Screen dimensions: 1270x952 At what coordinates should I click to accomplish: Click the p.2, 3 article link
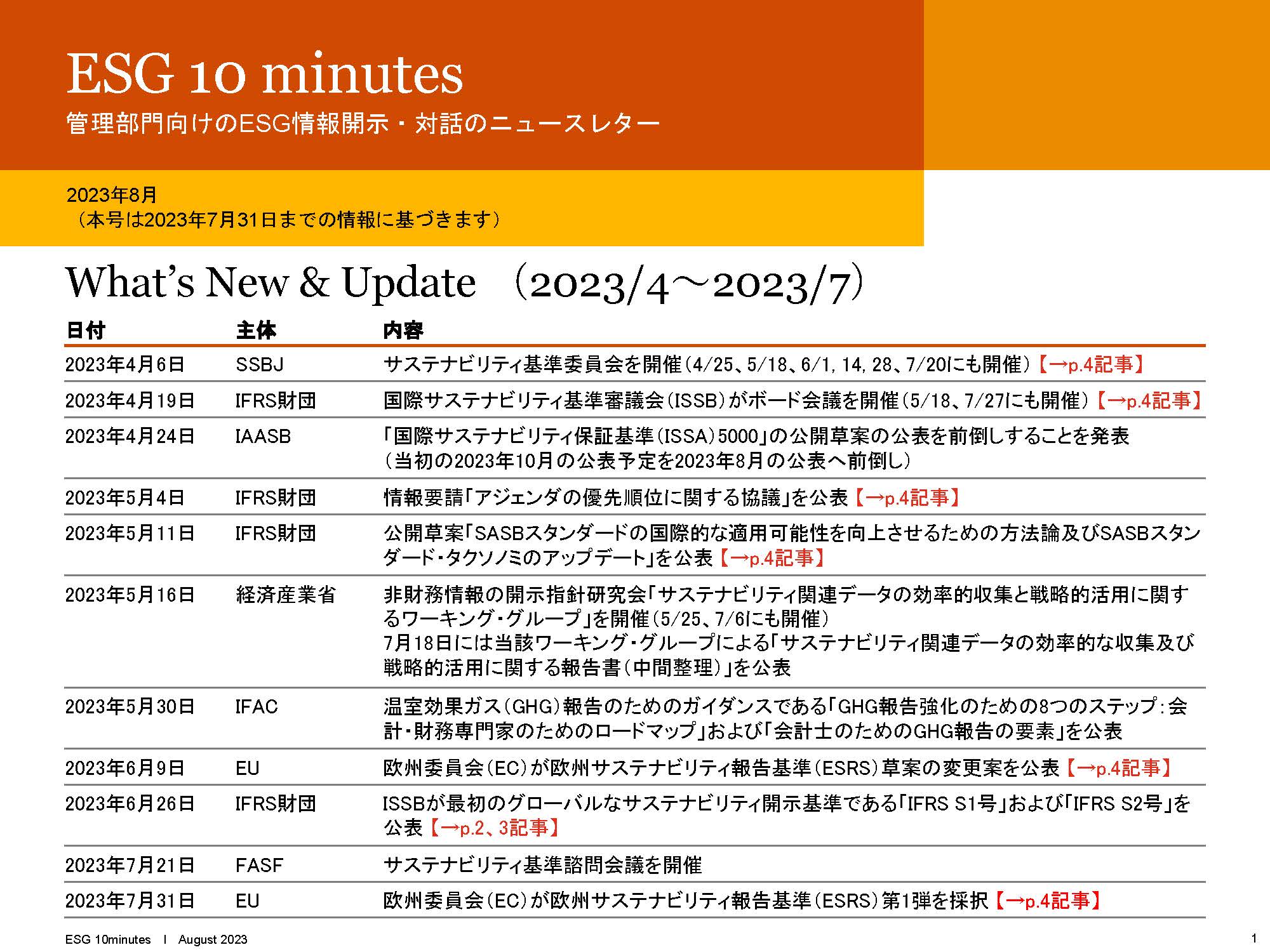[x=495, y=828]
